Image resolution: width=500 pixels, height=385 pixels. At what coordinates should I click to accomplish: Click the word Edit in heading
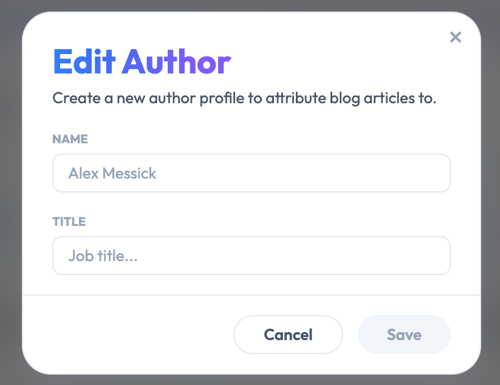pyautogui.click(x=84, y=62)
